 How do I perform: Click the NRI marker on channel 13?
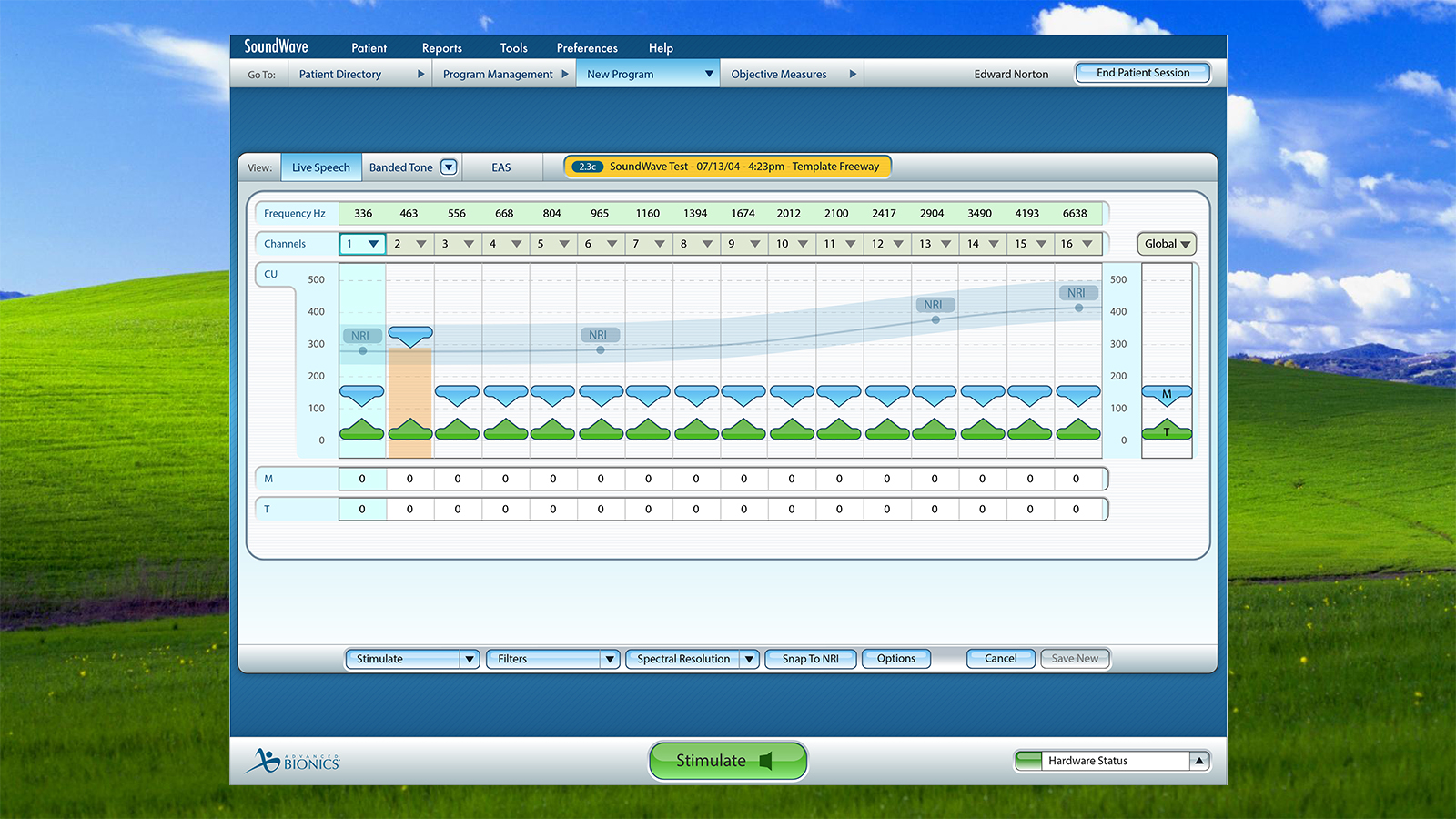click(934, 305)
